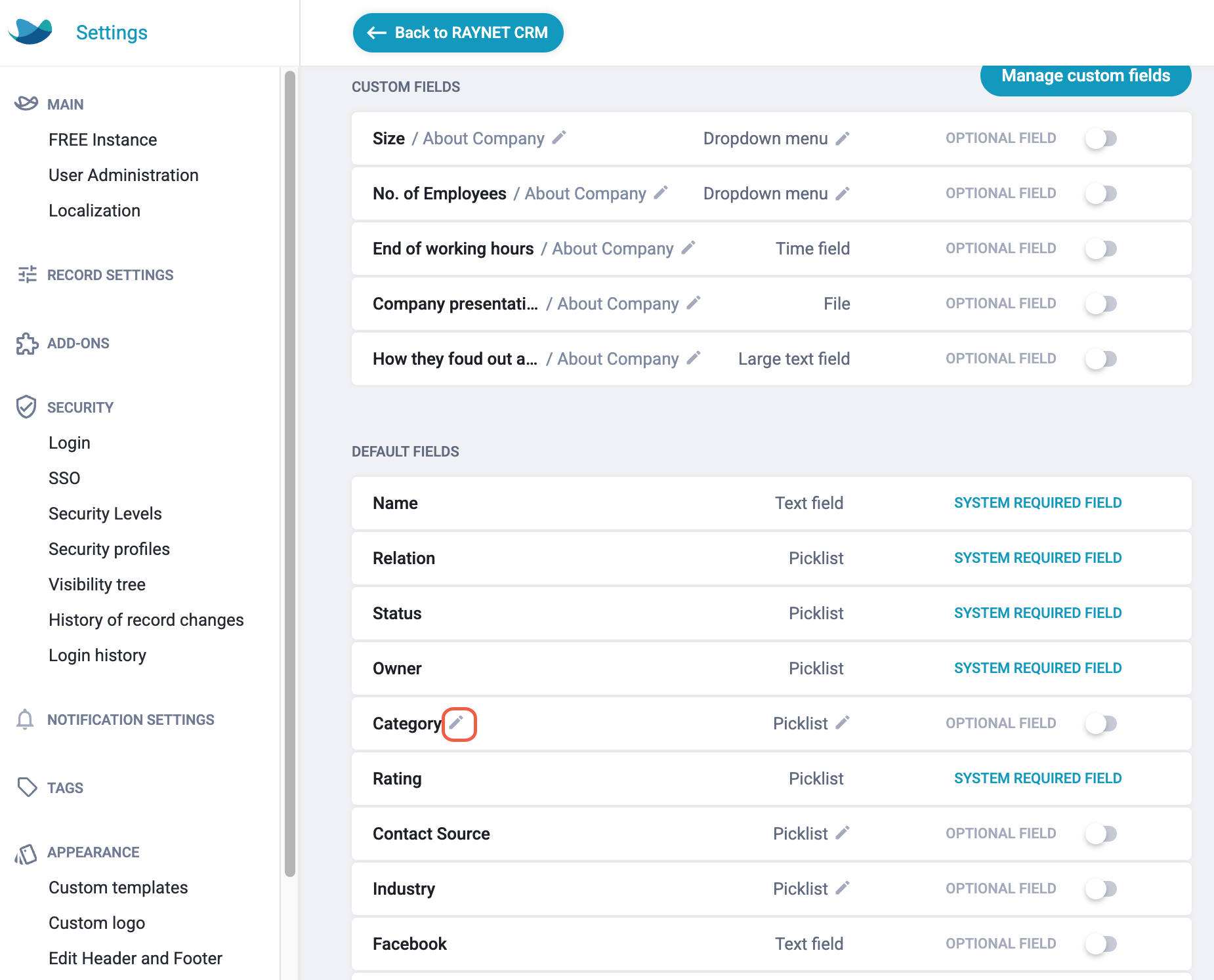Click the Back to RAYNET CRM button
This screenshot has width=1214, height=980.
point(458,33)
